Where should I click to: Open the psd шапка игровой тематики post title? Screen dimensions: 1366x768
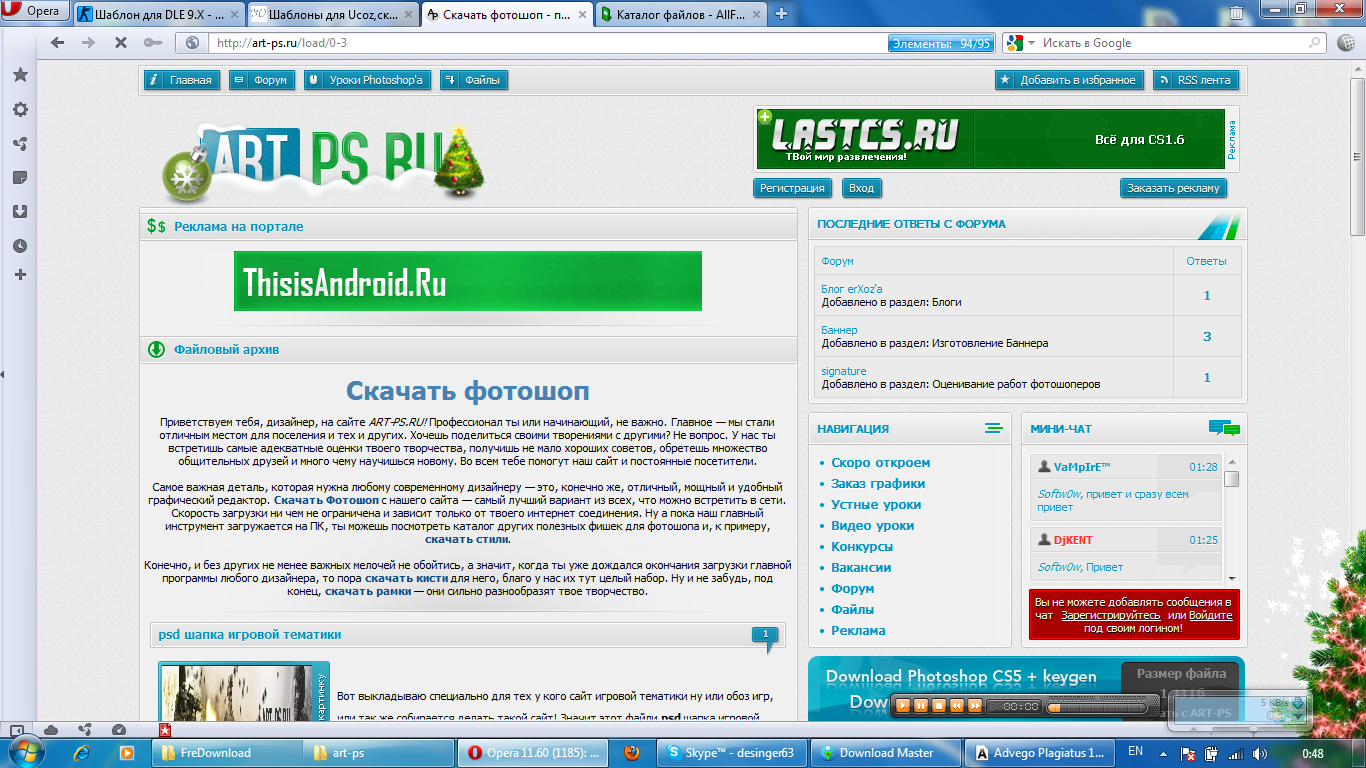(250, 634)
